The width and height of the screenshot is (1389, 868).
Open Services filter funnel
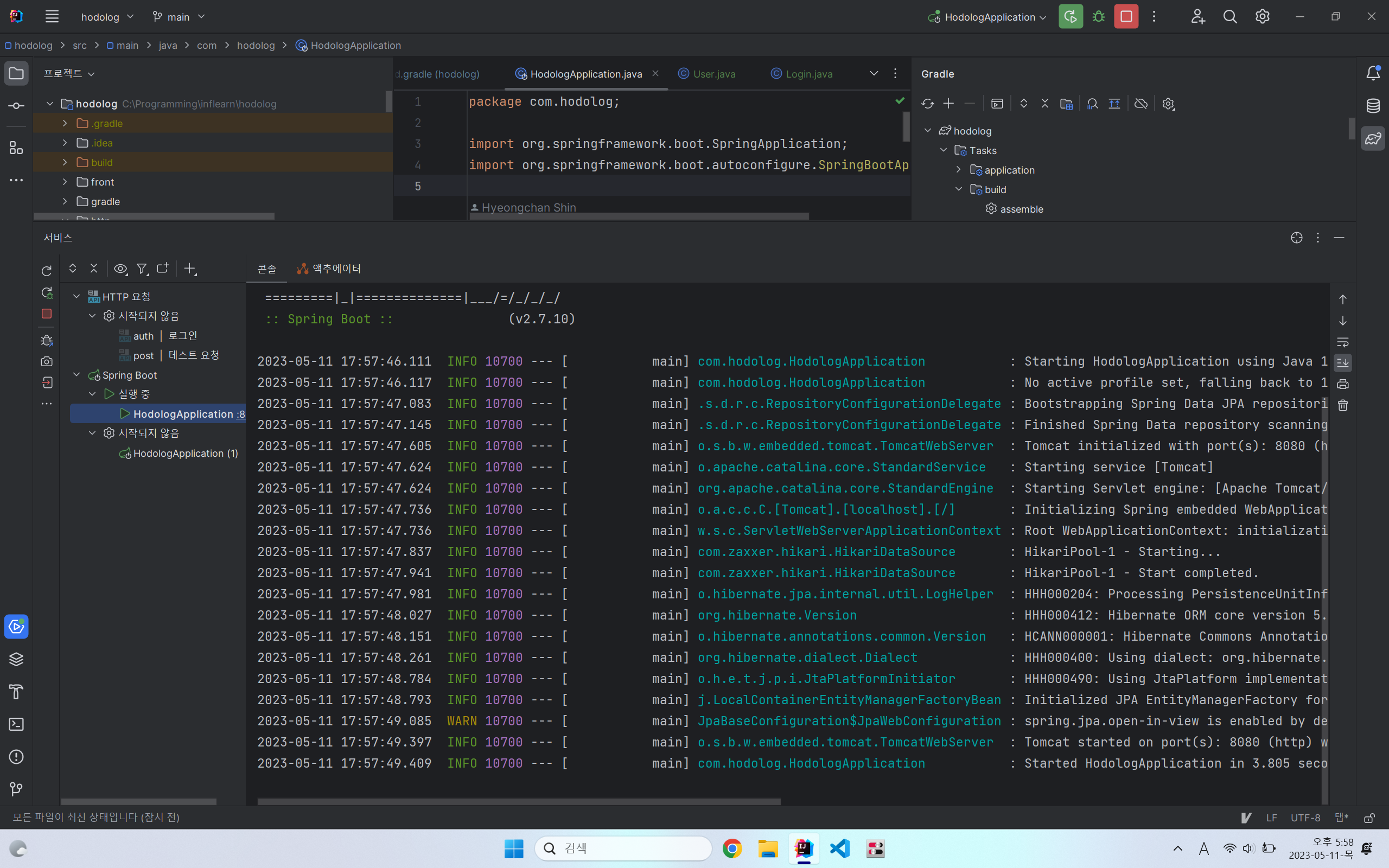pyautogui.click(x=142, y=269)
